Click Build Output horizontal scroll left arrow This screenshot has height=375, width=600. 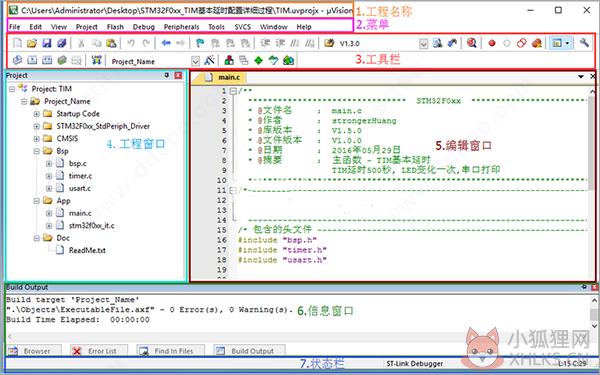click(10, 336)
